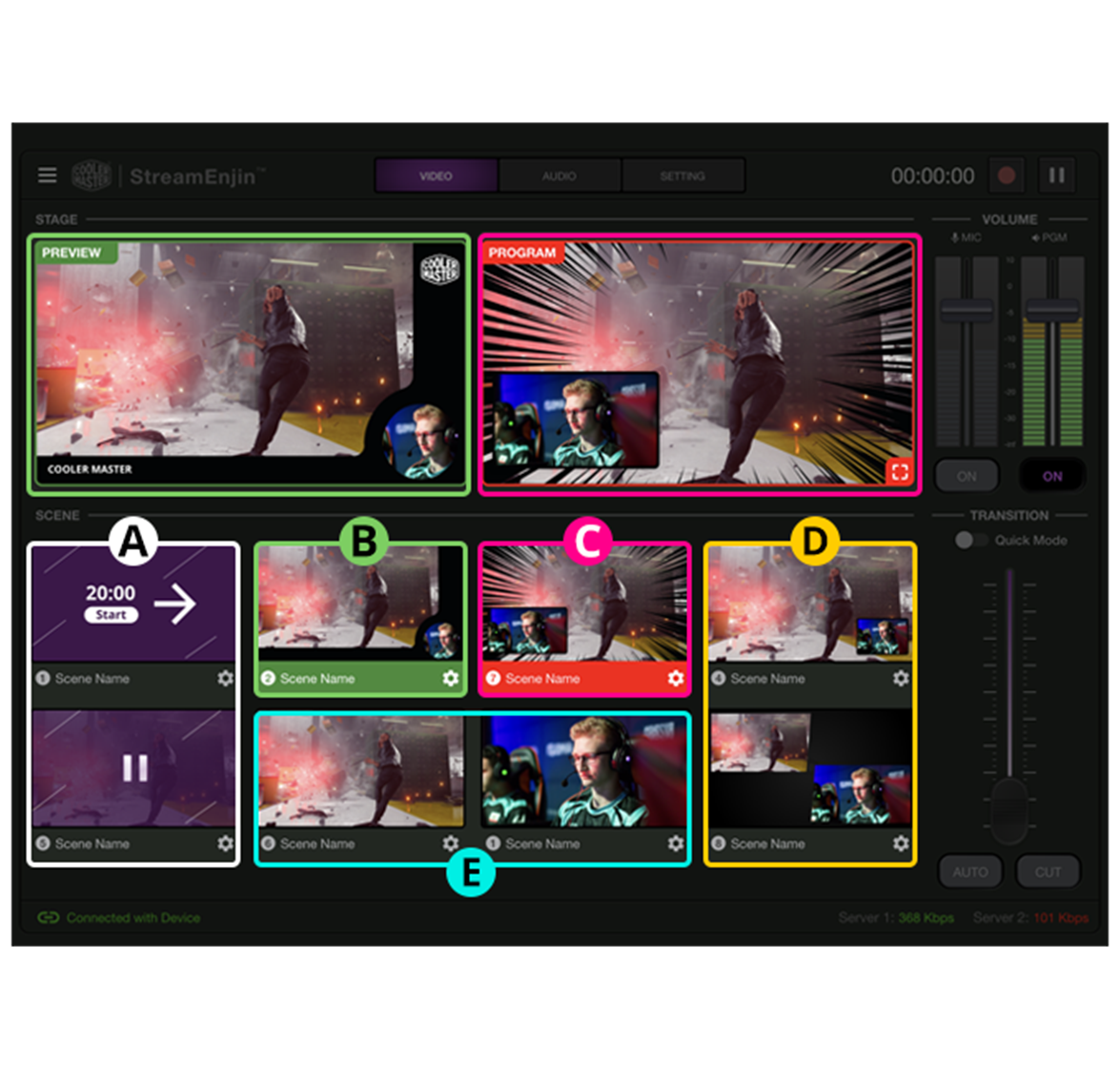Click the 'Scene Name' label on the green bar
The width and height of the screenshot is (1120, 1068).
(x=317, y=679)
